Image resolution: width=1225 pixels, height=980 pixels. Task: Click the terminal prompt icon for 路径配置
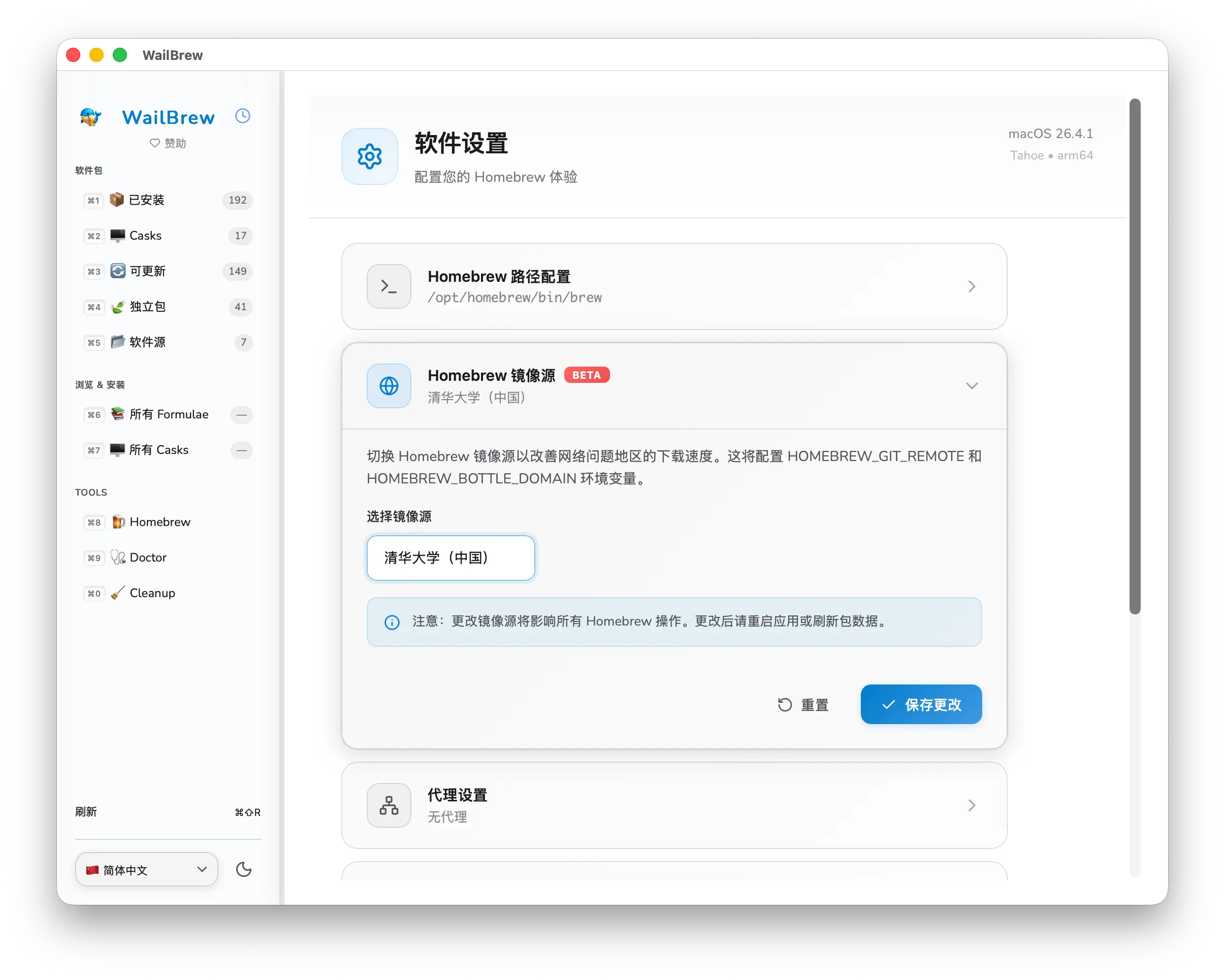coord(389,286)
